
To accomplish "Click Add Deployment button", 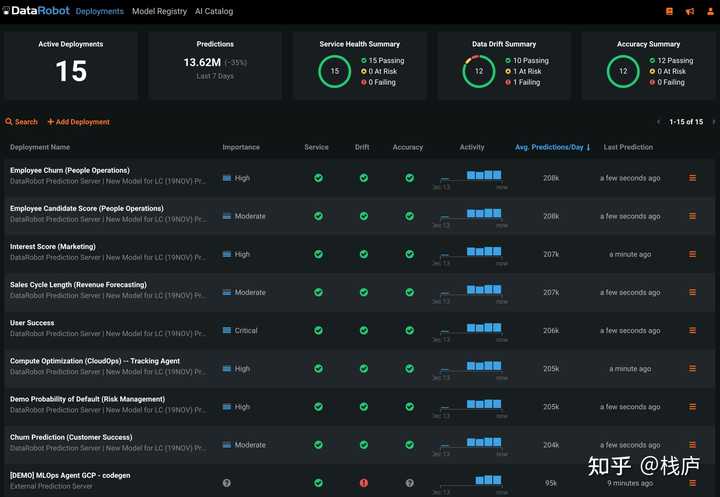I will click(x=79, y=122).
